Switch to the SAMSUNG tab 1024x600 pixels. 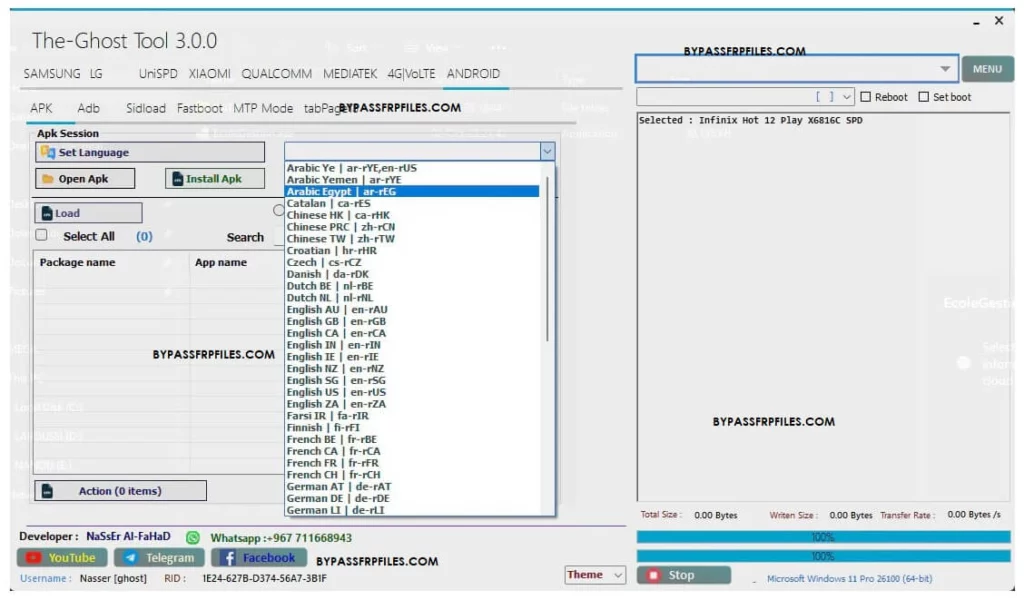[x=52, y=74]
